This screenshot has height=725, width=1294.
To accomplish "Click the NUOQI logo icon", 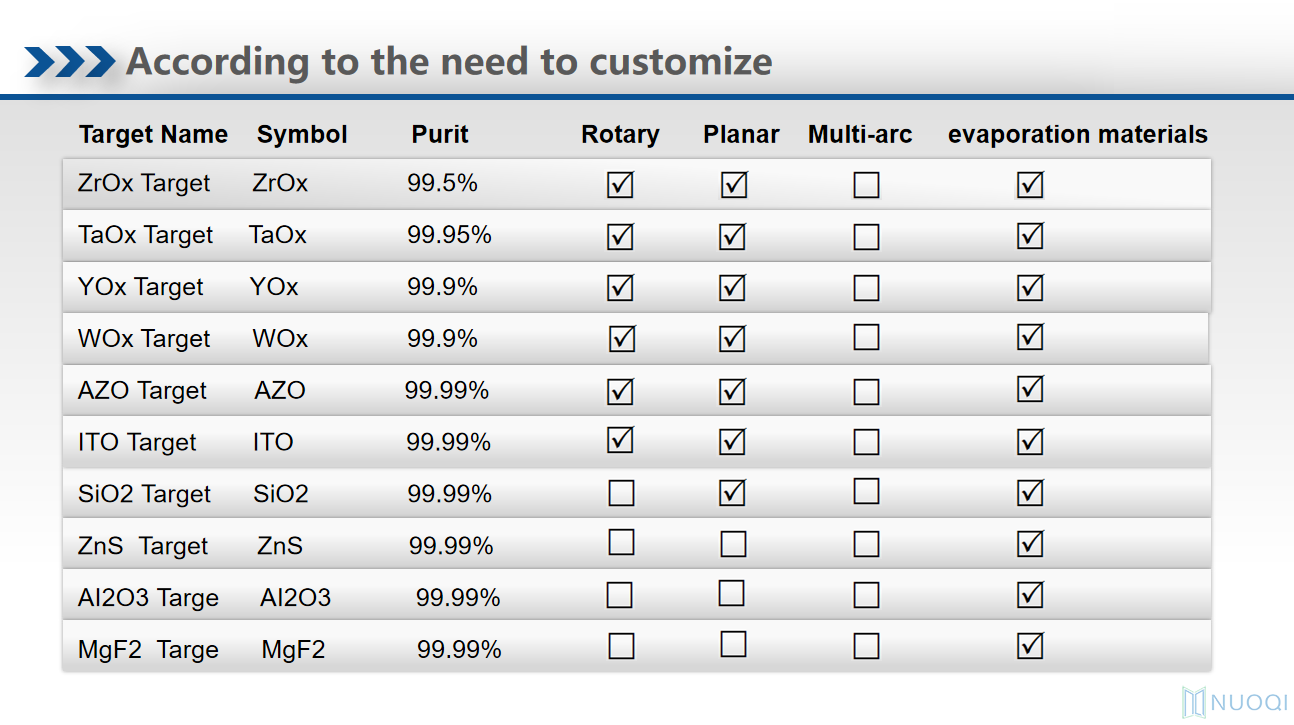I will pos(1194,702).
